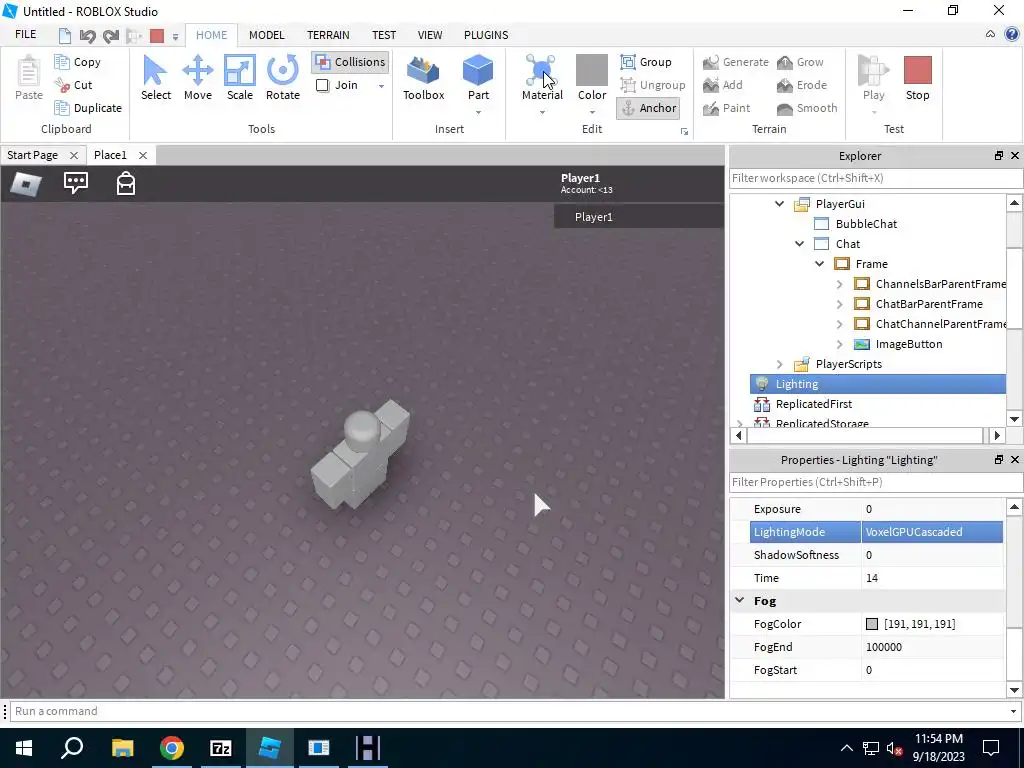Viewport: 1024px width, 768px height.
Task: Select BubbleChat in Explorer
Action: click(x=865, y=224)
